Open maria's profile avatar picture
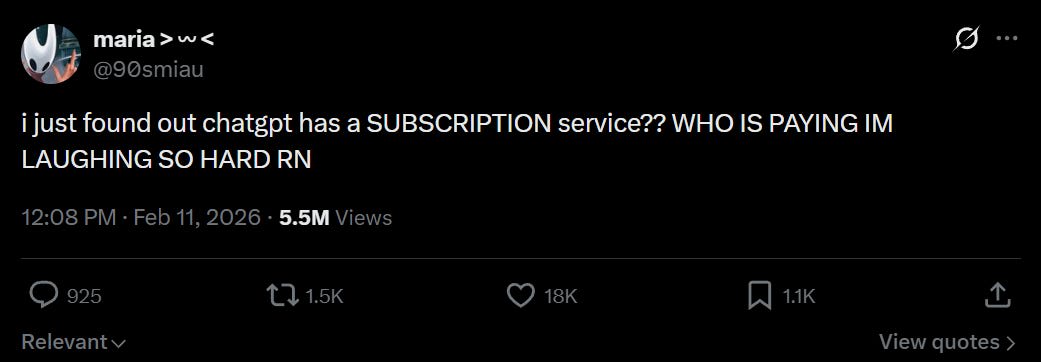1041x362 pixels. [x=51, y=54]
